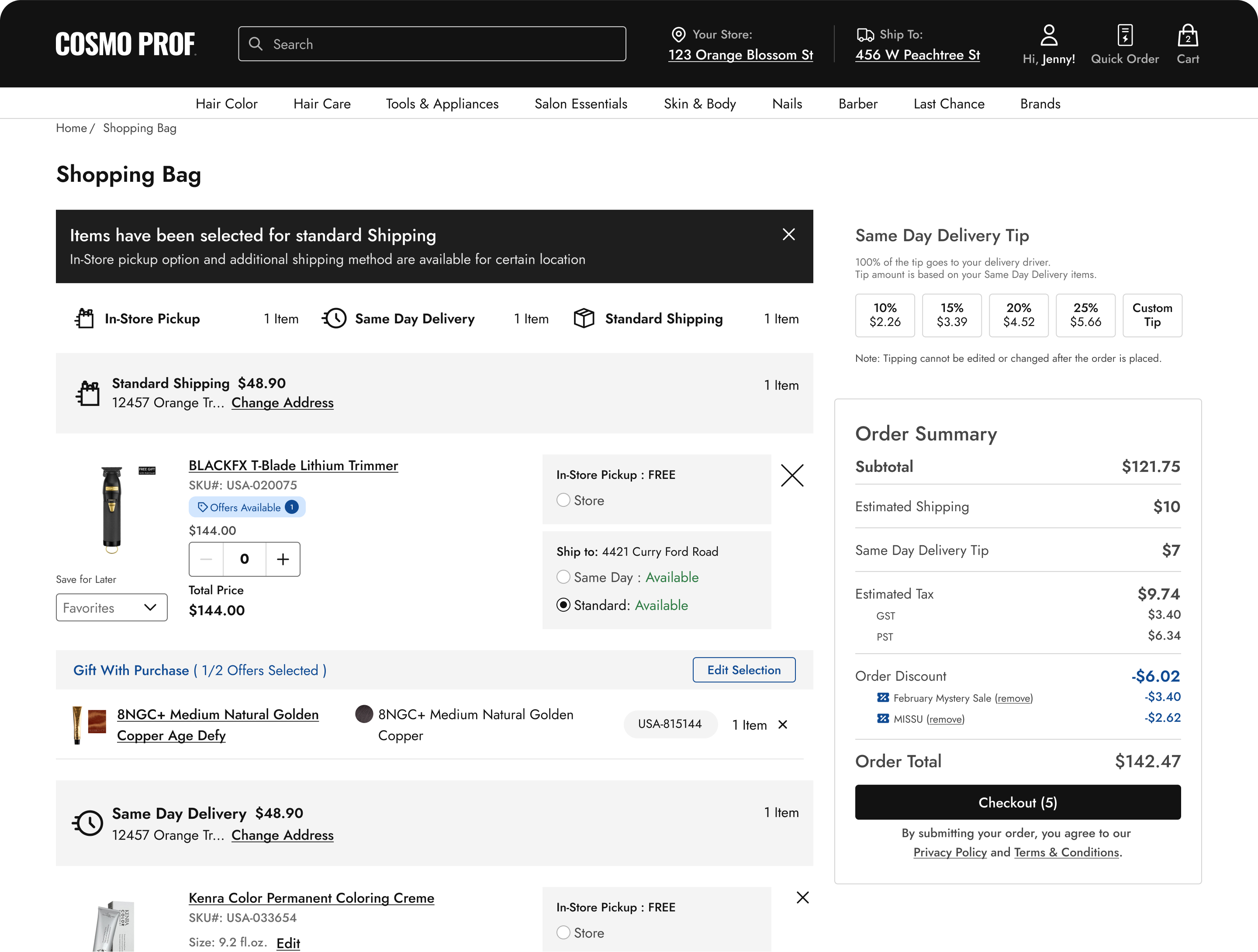Open the Favorites save for later dropdown

[111, 607]
